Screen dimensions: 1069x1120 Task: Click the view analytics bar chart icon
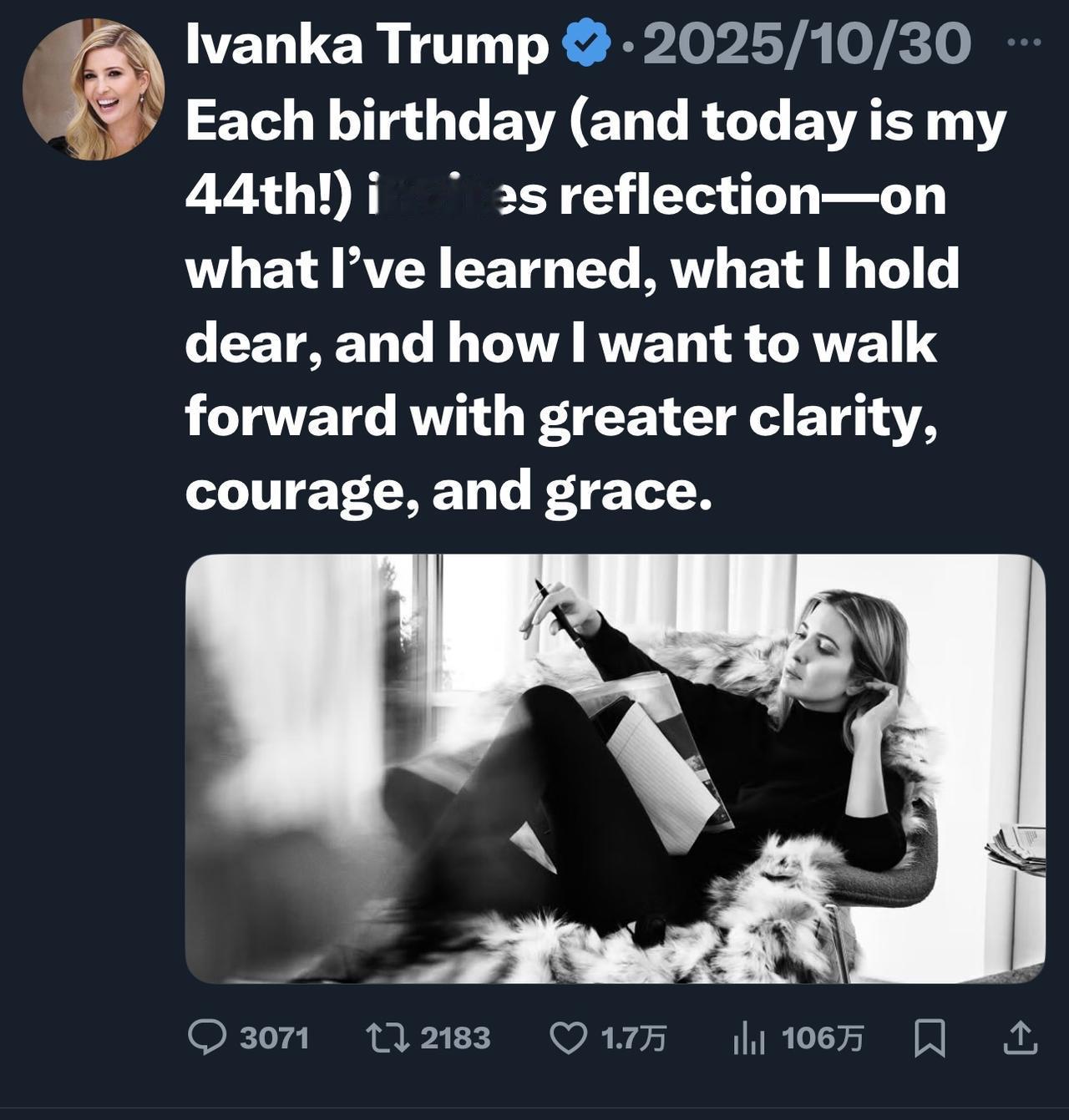point(748,1038)
